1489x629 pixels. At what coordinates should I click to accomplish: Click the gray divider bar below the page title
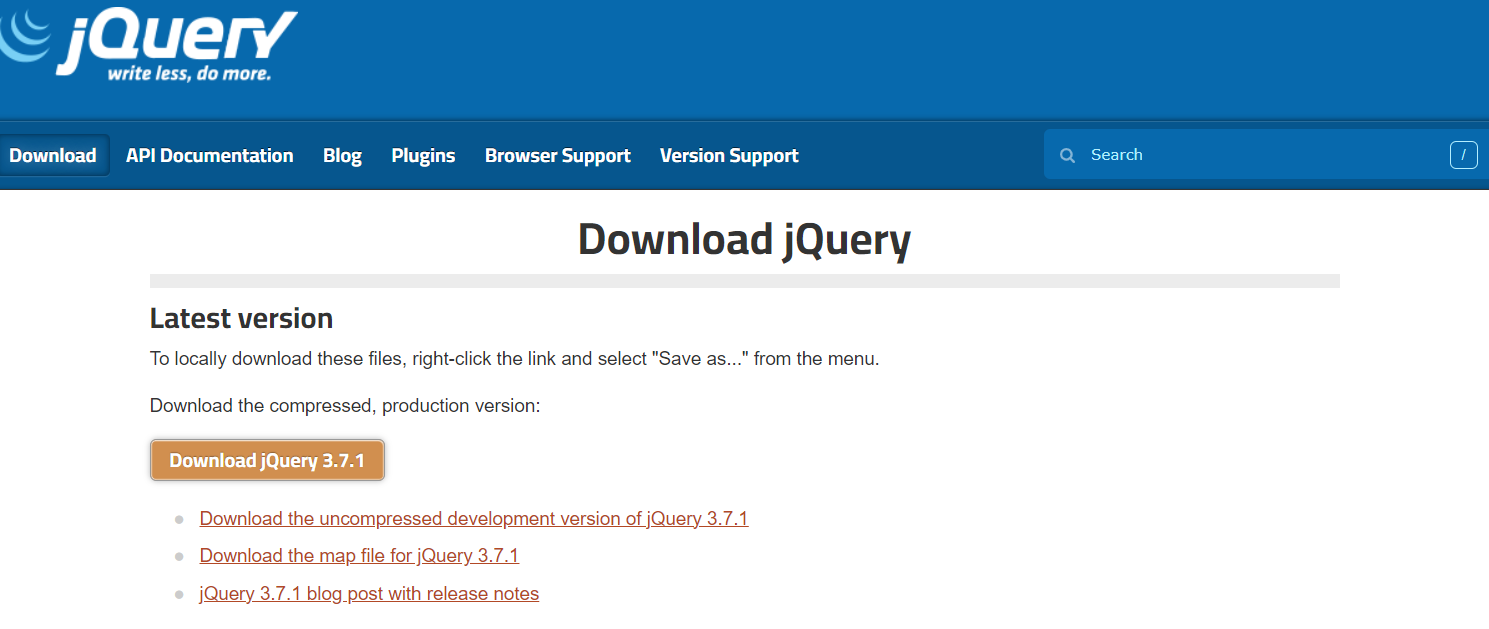tap(744, 281)
